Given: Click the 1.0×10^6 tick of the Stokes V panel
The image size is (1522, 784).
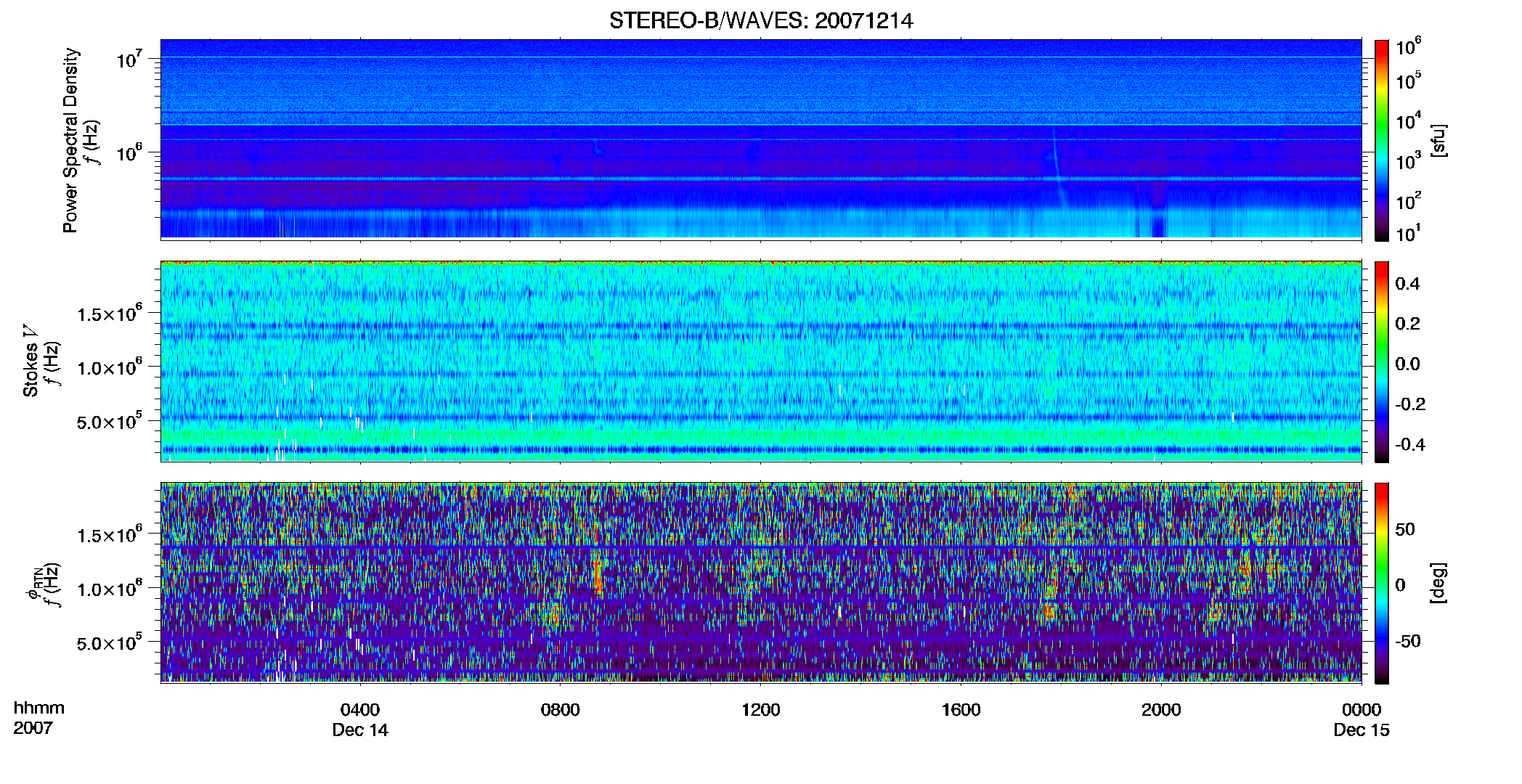Looking at the screenshot, I should [110, 367].
